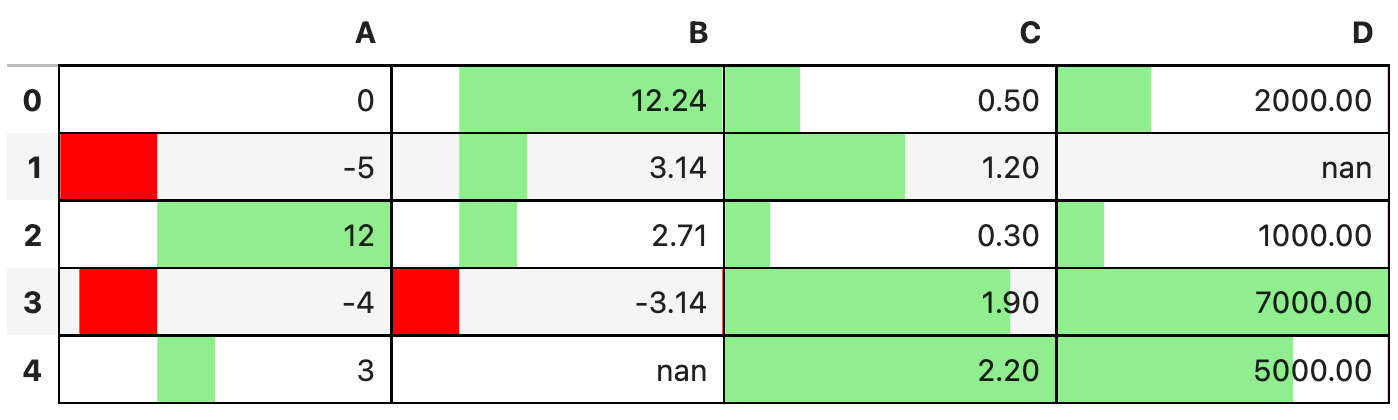Click the cell containing 2.71
This screenshot has width=1398, height=420.
coord(557,235)
